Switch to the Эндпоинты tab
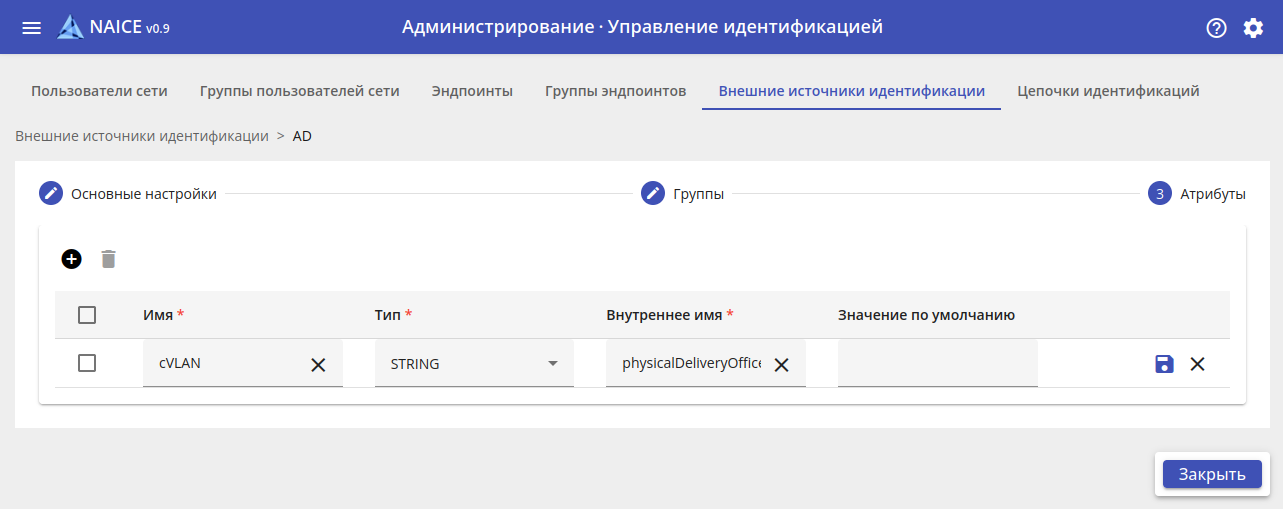Screen dimensions: 1283x509 click(472, 91)
